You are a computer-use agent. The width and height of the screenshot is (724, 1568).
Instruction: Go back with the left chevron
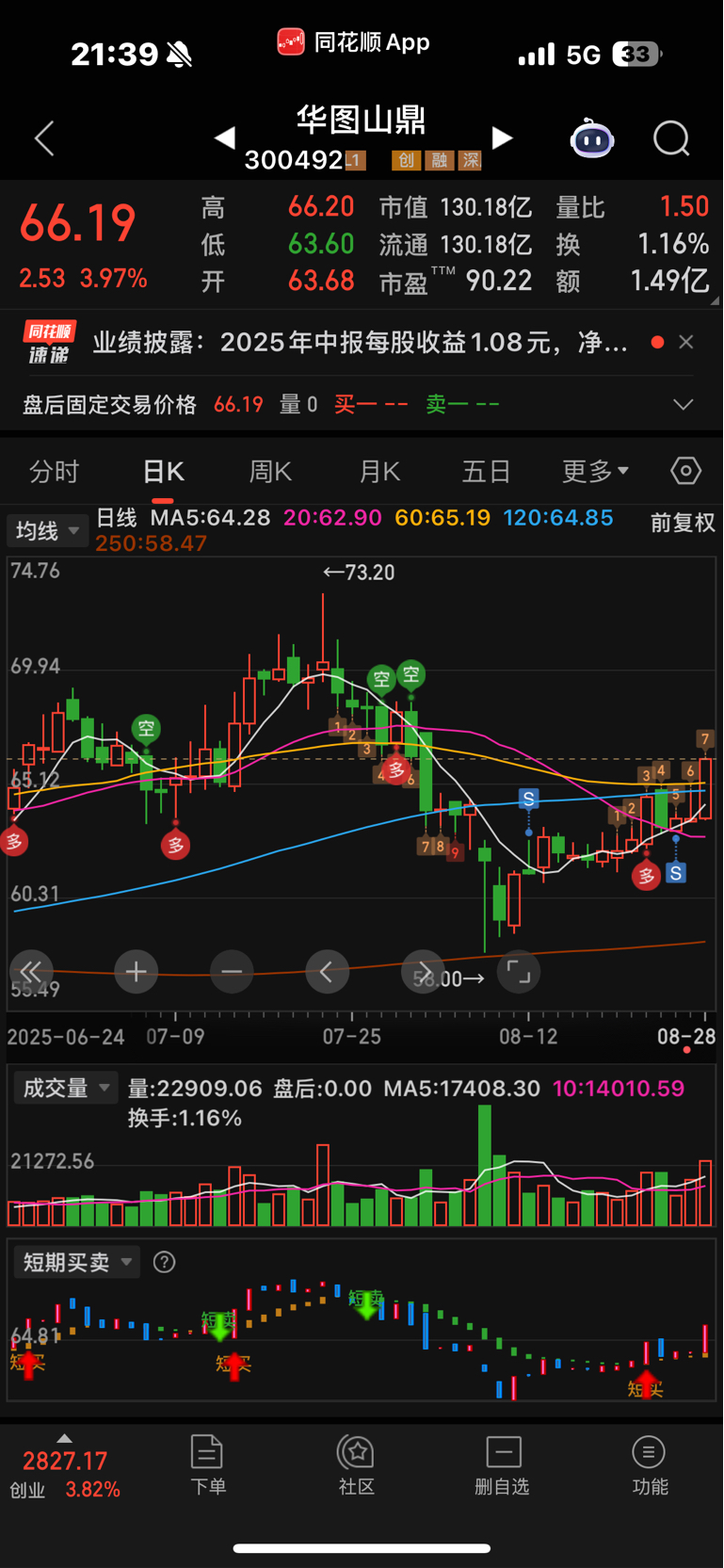[x=44, y=138]
